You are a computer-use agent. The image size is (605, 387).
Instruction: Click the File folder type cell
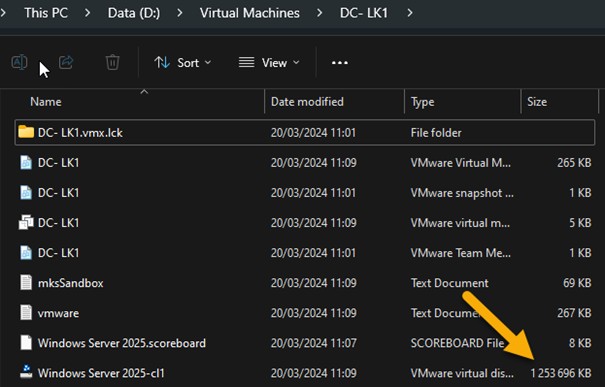pyautogui.click(x=436, y=133)
